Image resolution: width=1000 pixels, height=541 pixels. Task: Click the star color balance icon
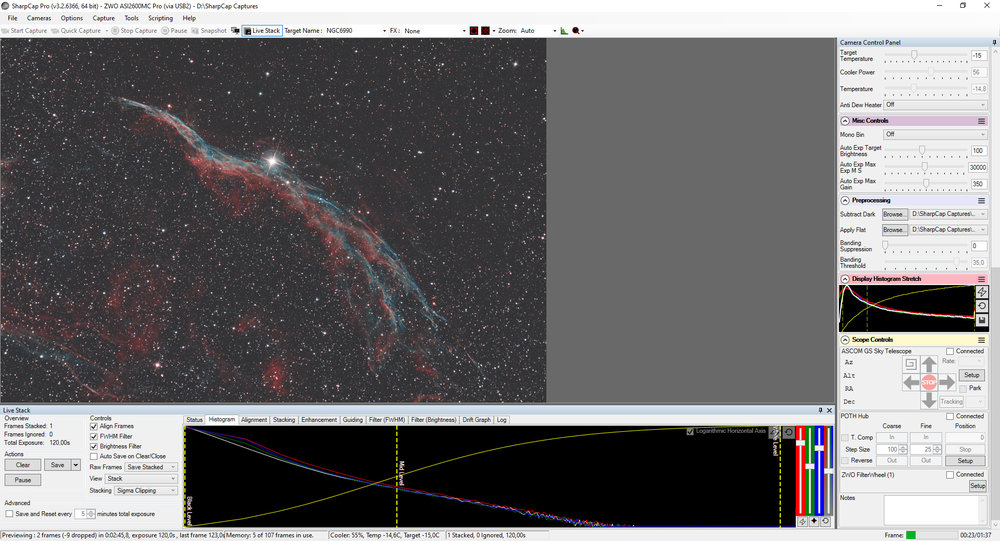coord(814,521)
